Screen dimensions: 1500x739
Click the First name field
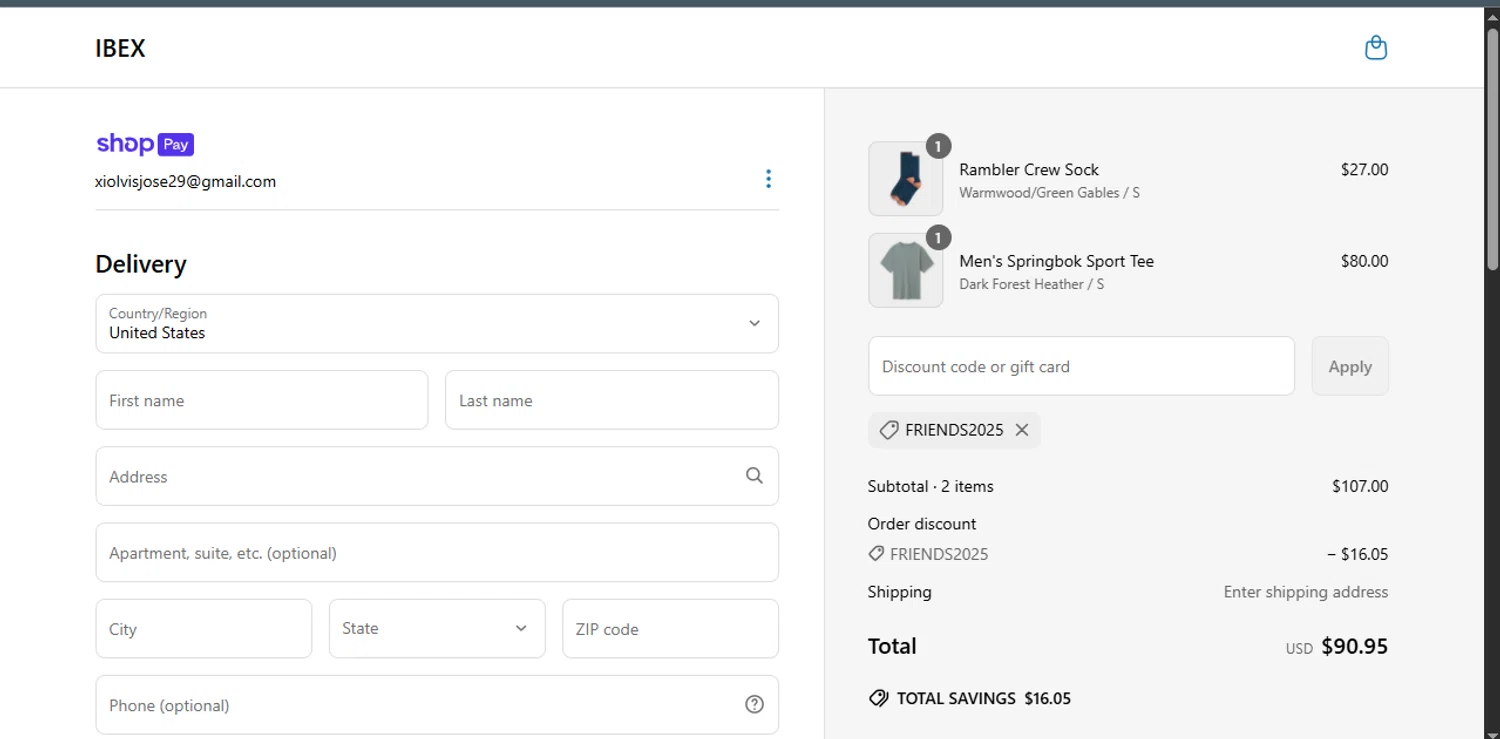pos(262,400)
